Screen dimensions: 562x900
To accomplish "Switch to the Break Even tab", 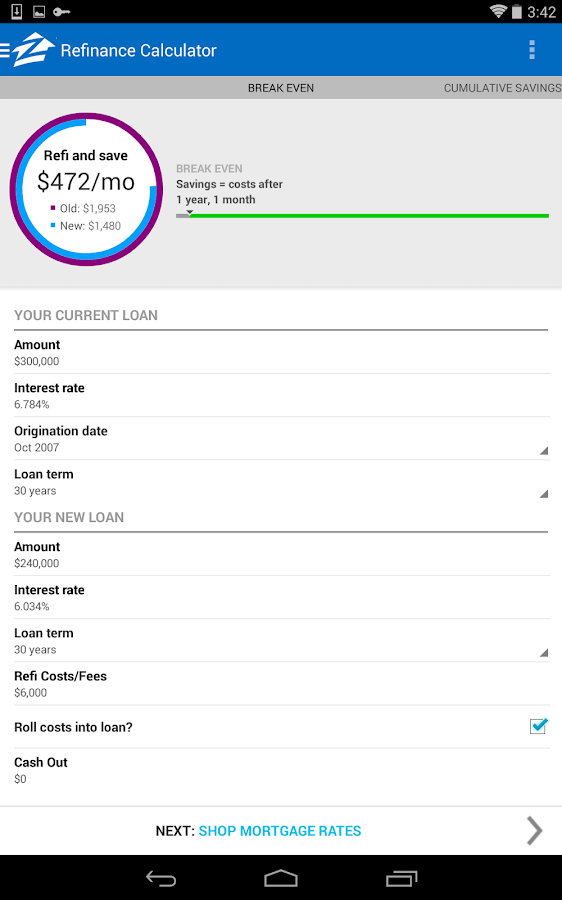I will coord(281,88).
